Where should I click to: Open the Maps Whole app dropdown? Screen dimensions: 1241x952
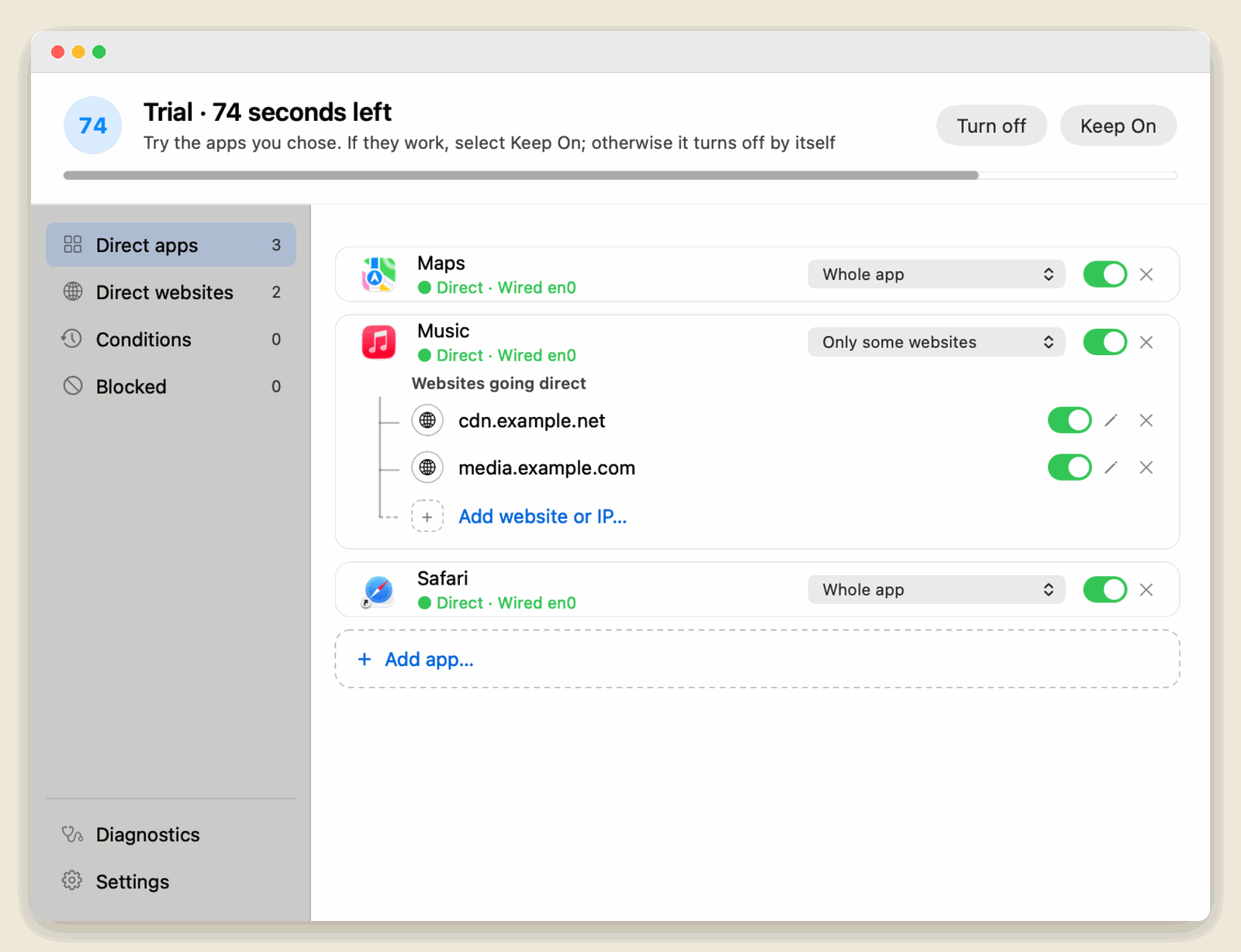click(936, 274)
